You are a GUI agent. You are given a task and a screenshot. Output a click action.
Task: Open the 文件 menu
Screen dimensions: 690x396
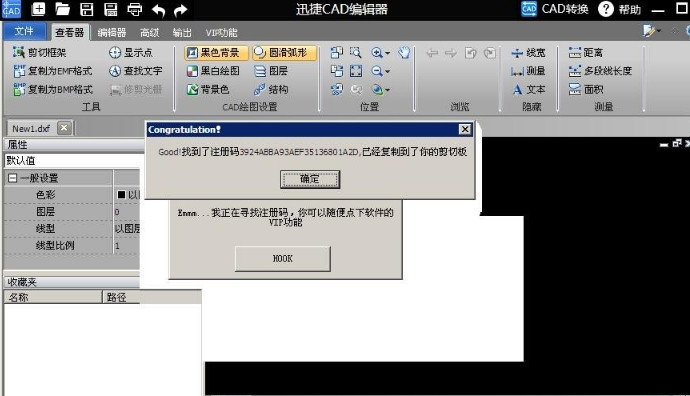click(24, 31)
